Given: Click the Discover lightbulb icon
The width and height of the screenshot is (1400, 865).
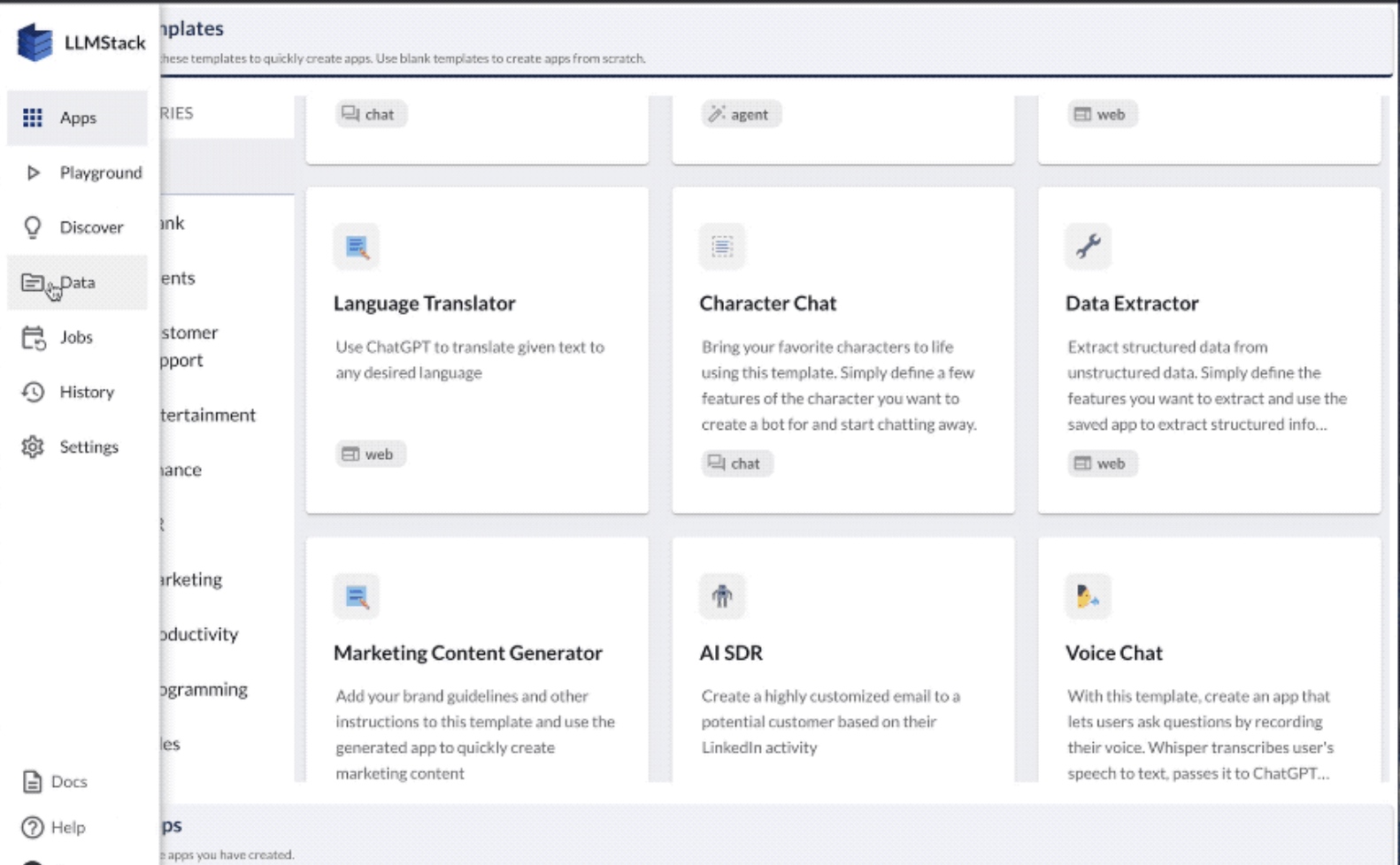Looking at the screenshot, I should 33,227.
